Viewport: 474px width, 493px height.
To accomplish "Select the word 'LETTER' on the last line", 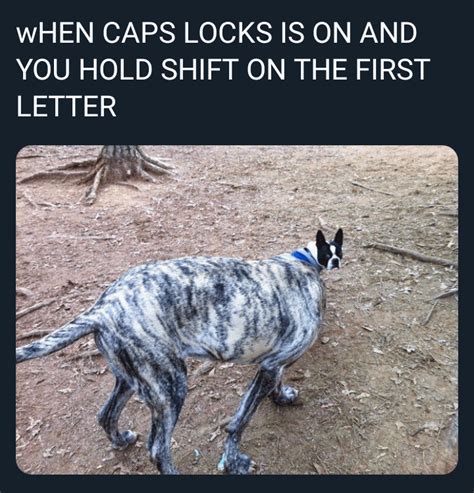I will (66, 106).
